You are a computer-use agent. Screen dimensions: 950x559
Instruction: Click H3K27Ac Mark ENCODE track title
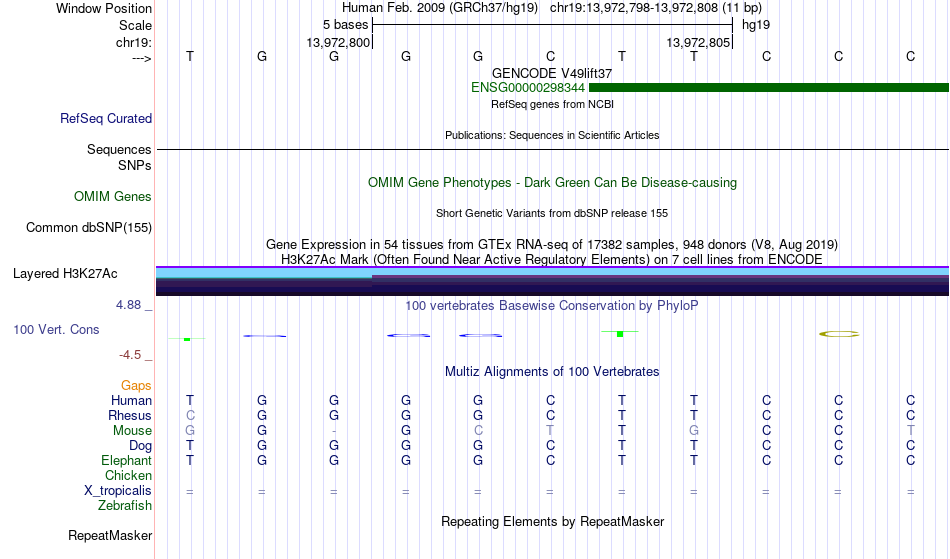pos(552,259)
